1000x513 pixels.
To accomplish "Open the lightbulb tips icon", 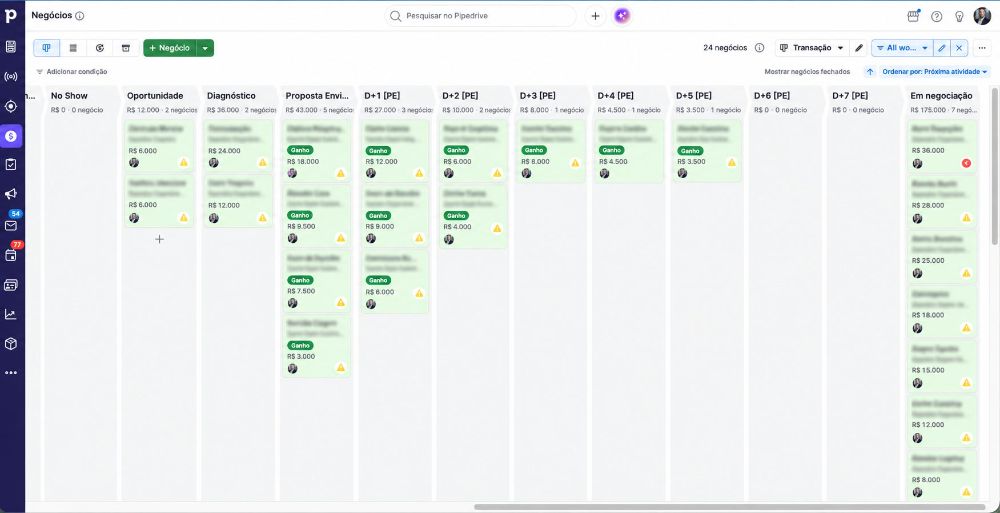I will (959, 17).
